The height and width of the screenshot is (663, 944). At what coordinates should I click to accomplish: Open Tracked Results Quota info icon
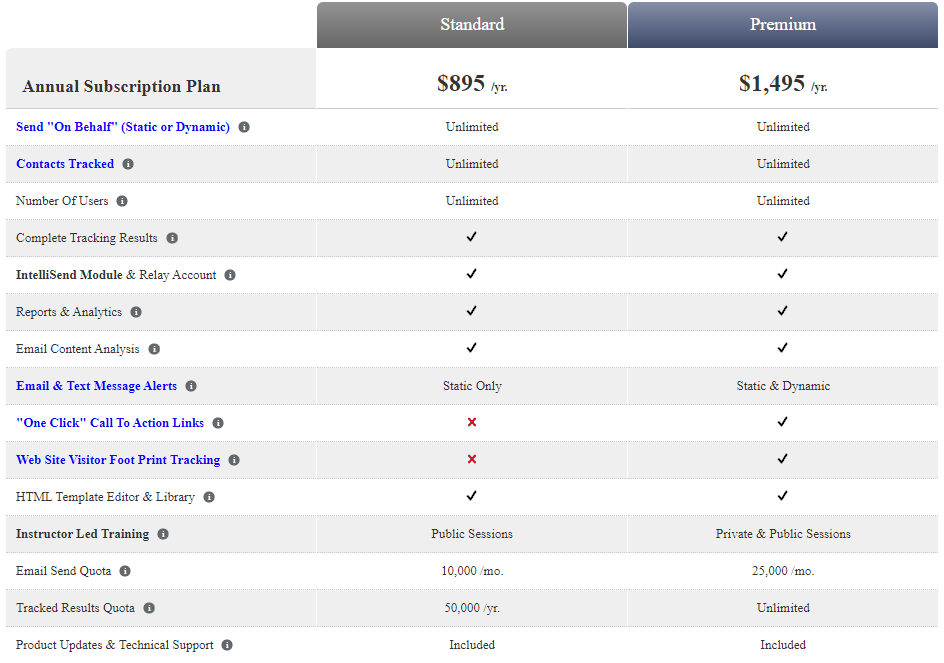click(x=149, y=608)
